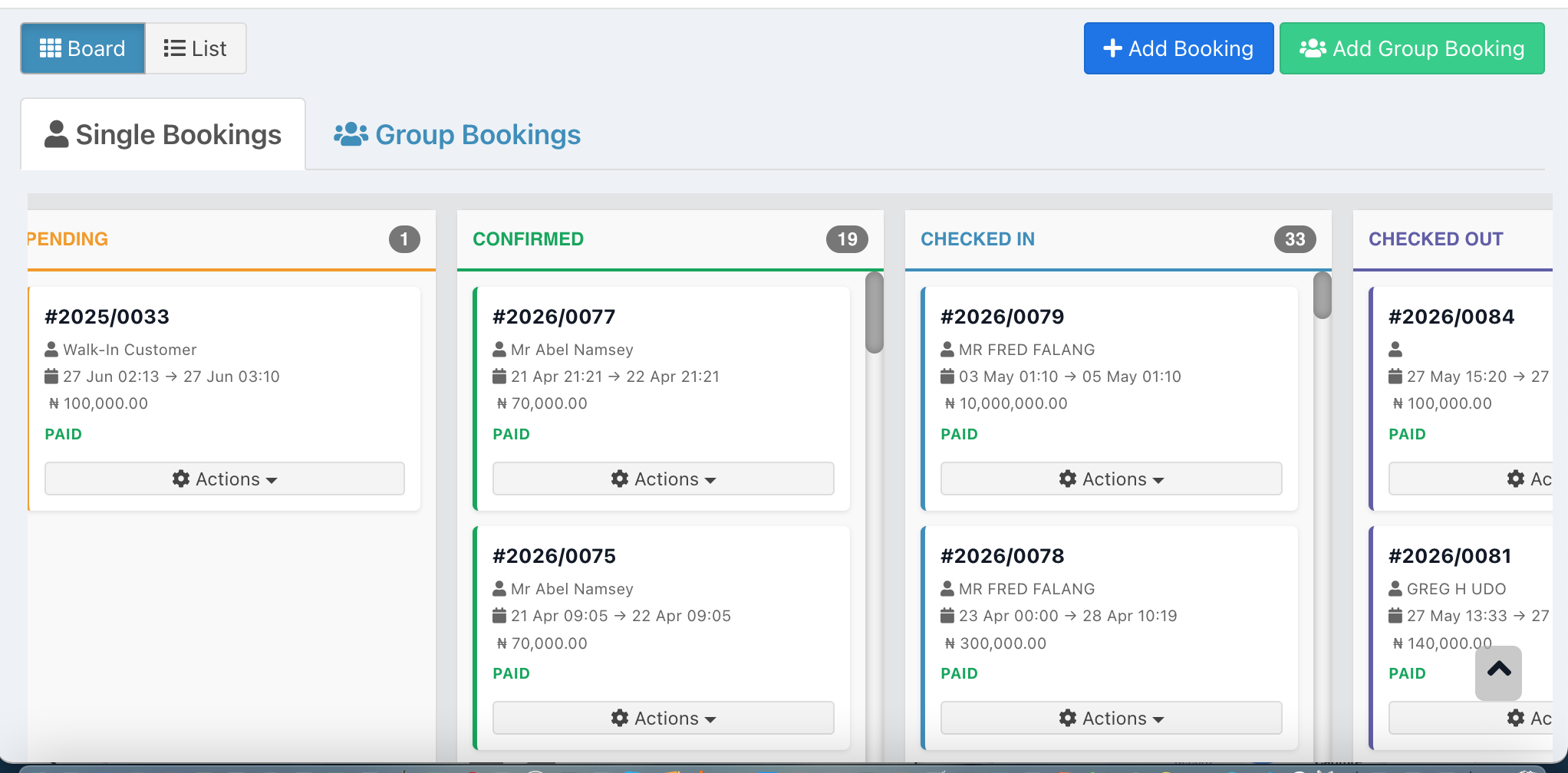The image size is (1568, 773).
Task: Click the date 03 May 01:10 → 05 May 01:10
Action: (x=1070, y=377)
